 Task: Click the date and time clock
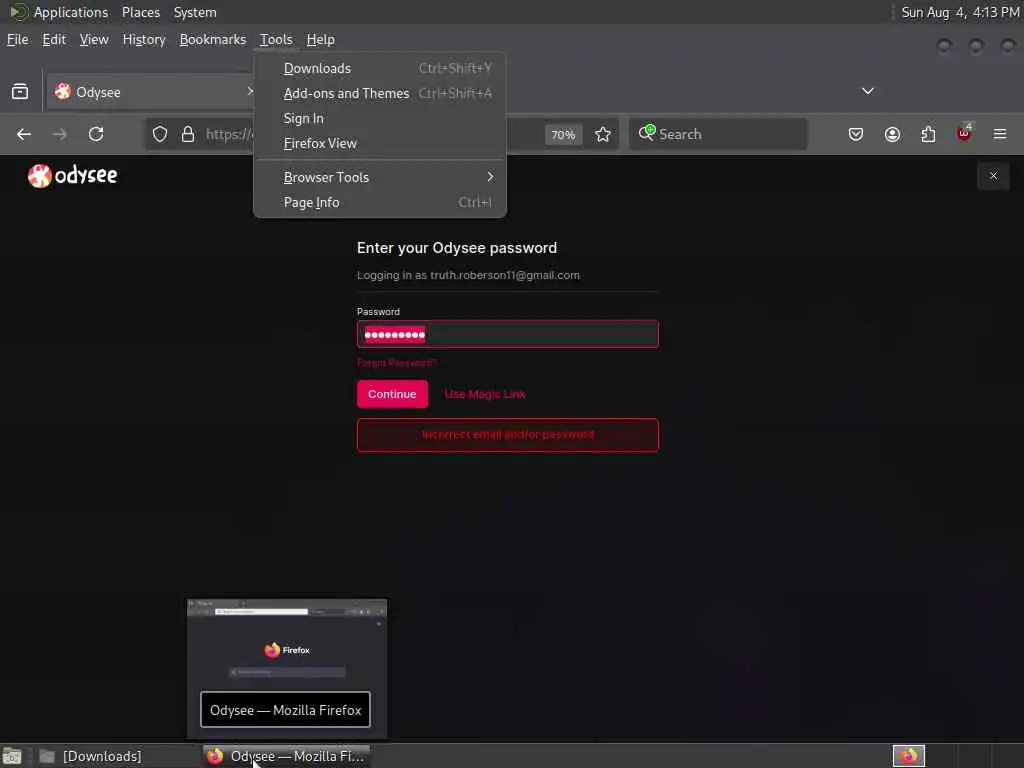(x=960, y=12)
